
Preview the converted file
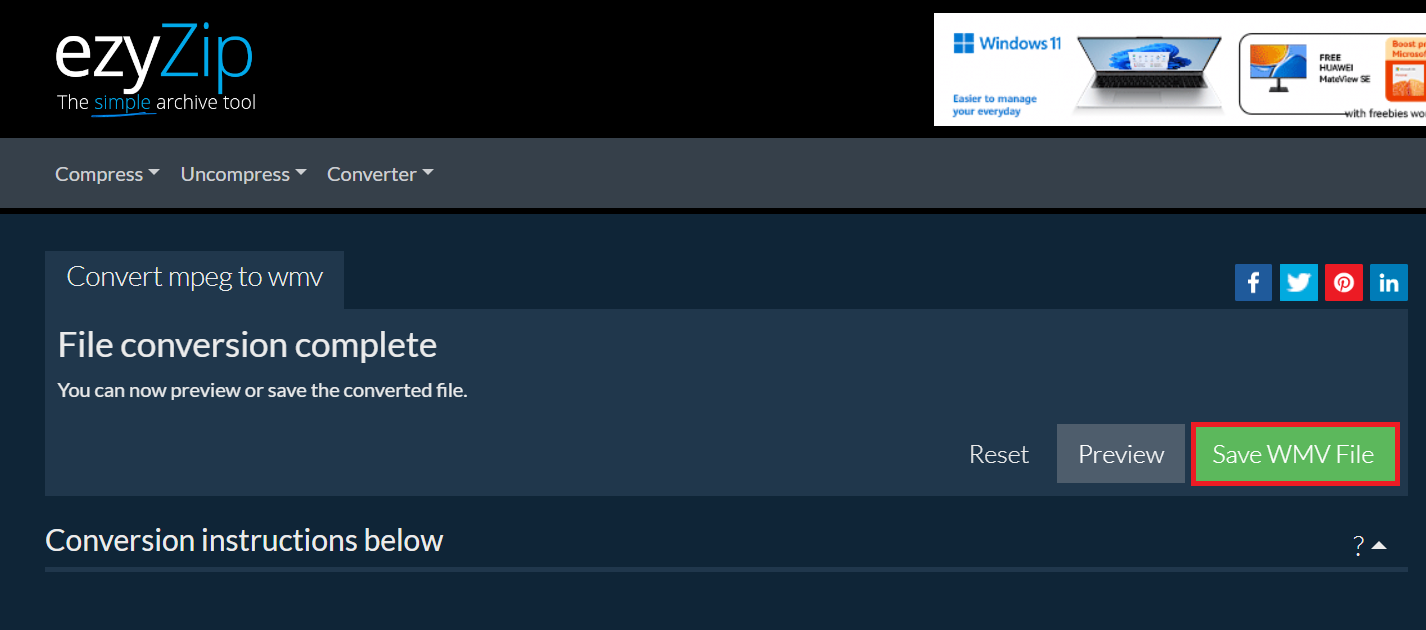click(x=1120, y=455)
